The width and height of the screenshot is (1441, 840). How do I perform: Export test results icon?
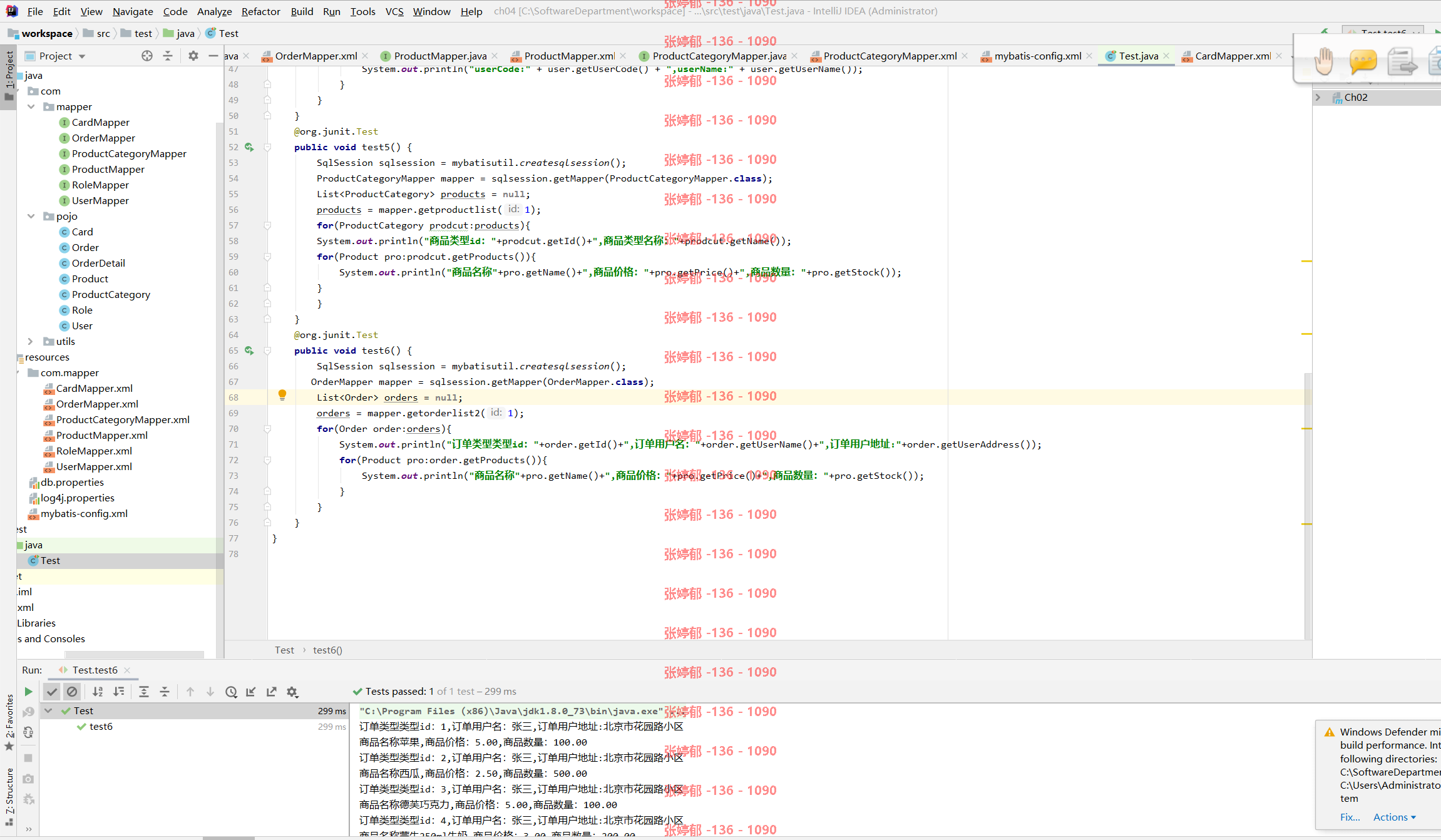coord(271,692)
